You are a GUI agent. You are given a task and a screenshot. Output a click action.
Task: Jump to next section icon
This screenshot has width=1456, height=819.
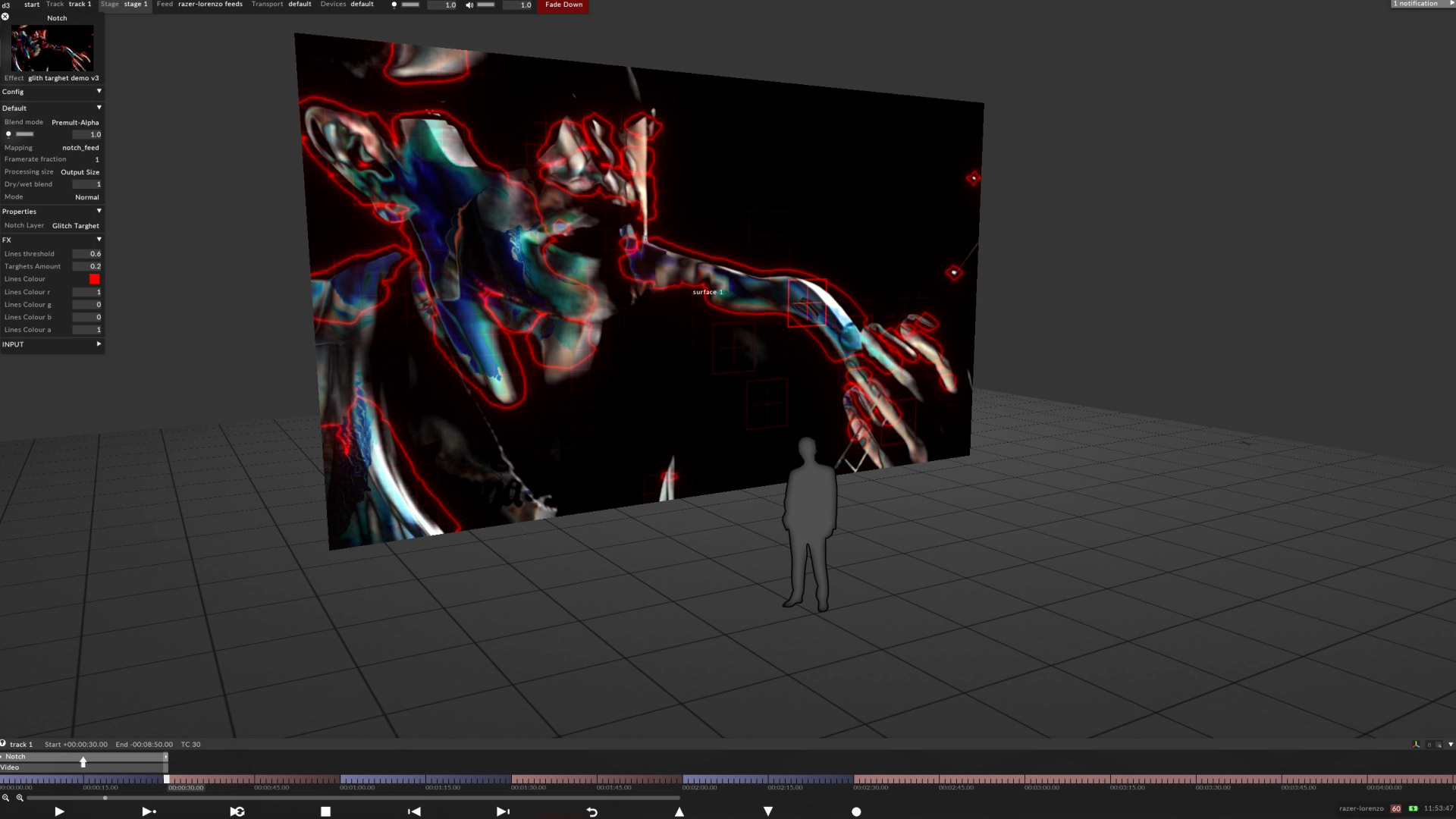click(503, 811)
